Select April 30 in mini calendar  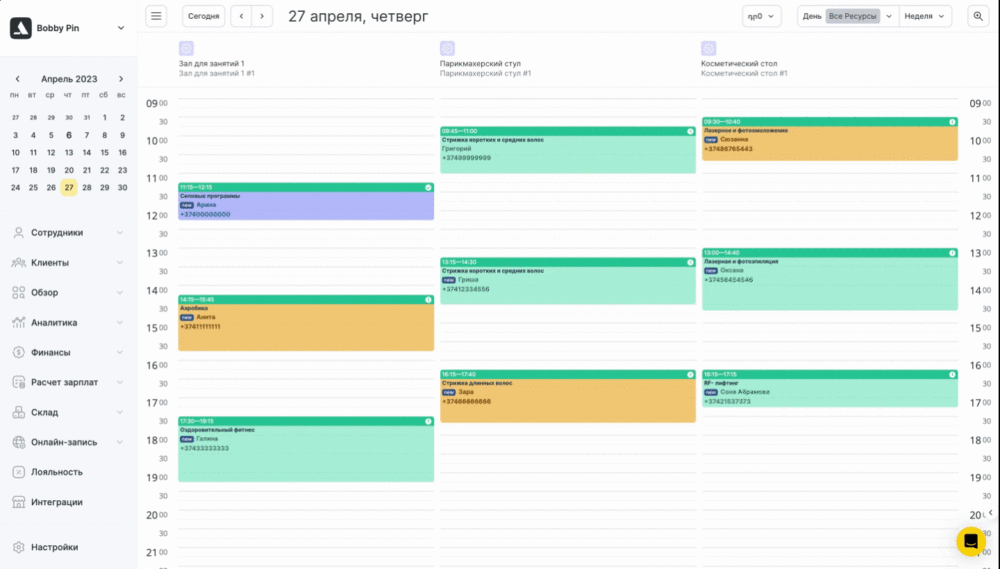122,188
